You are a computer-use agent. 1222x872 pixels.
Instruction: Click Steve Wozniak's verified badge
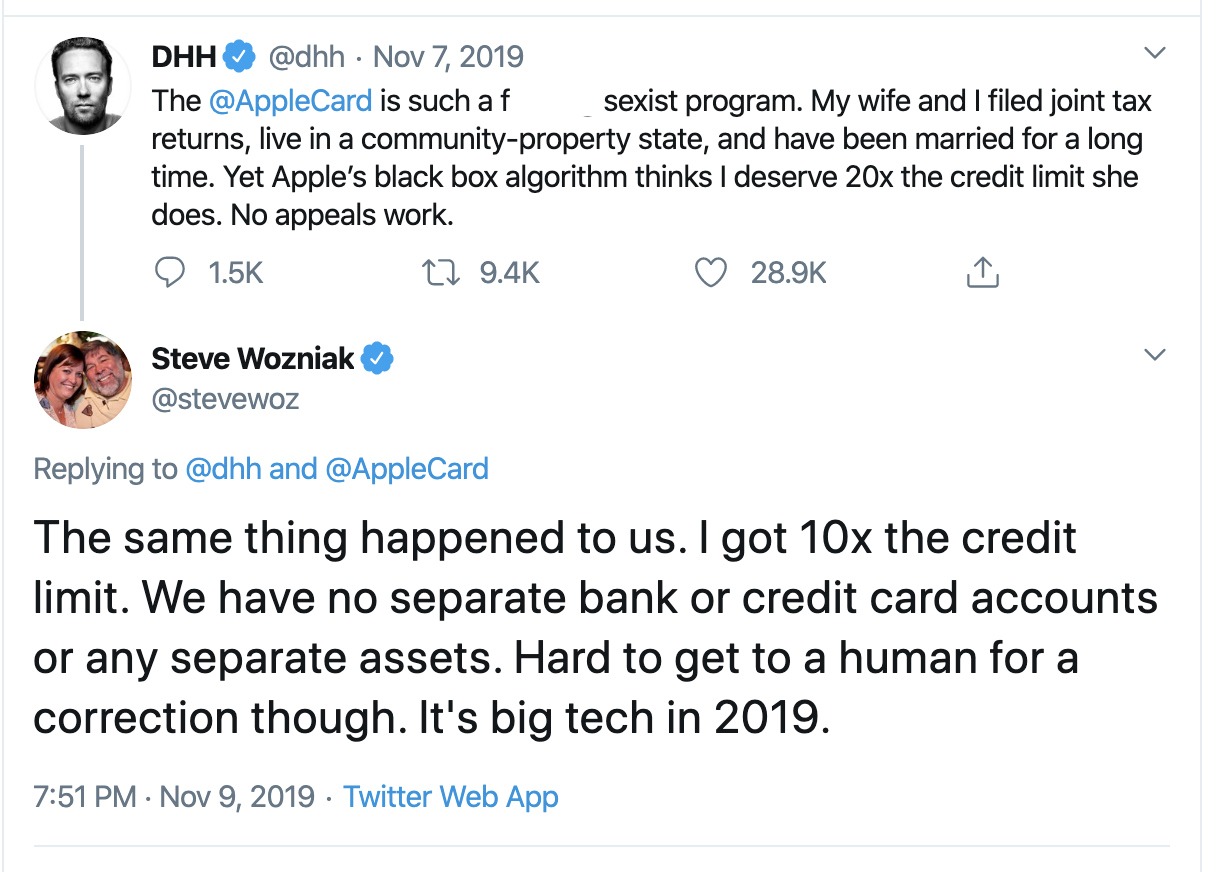(x=377, y=358)
